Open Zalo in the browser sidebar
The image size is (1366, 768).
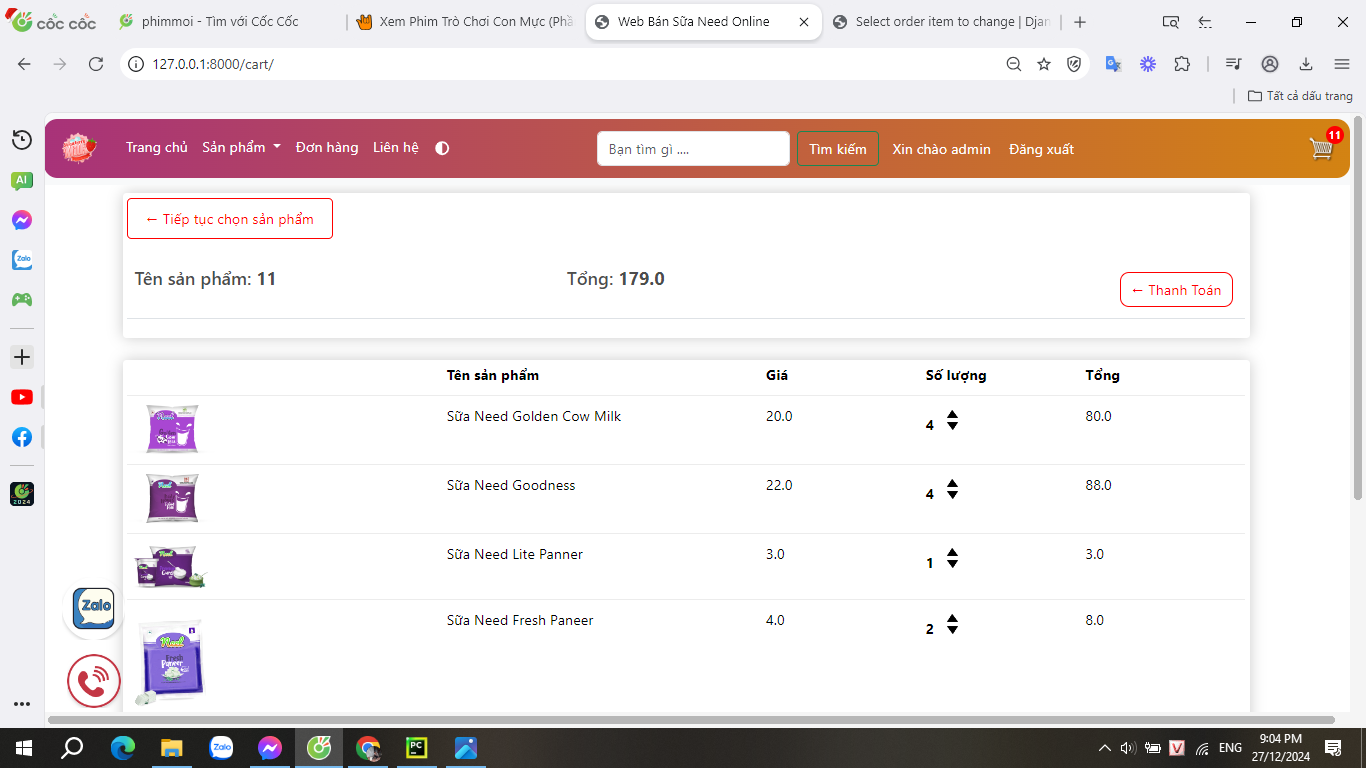22,260
